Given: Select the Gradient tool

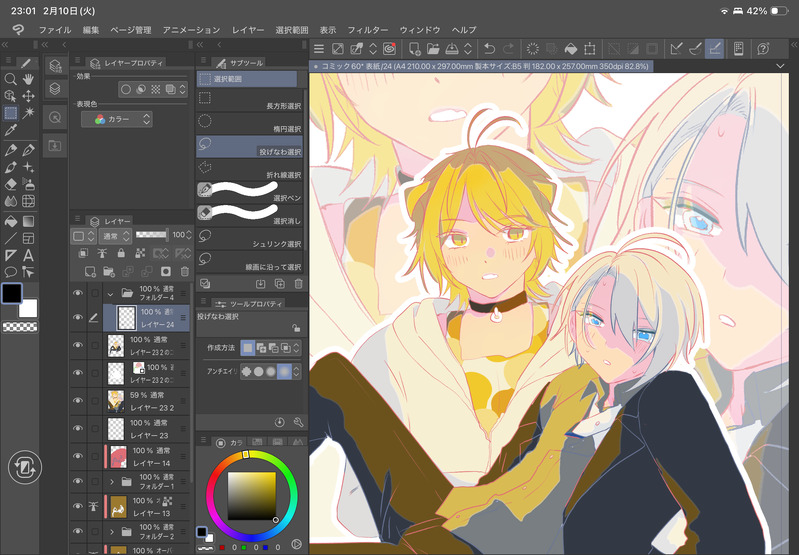Looking at the screenshot, I should (x=29, y=221).
